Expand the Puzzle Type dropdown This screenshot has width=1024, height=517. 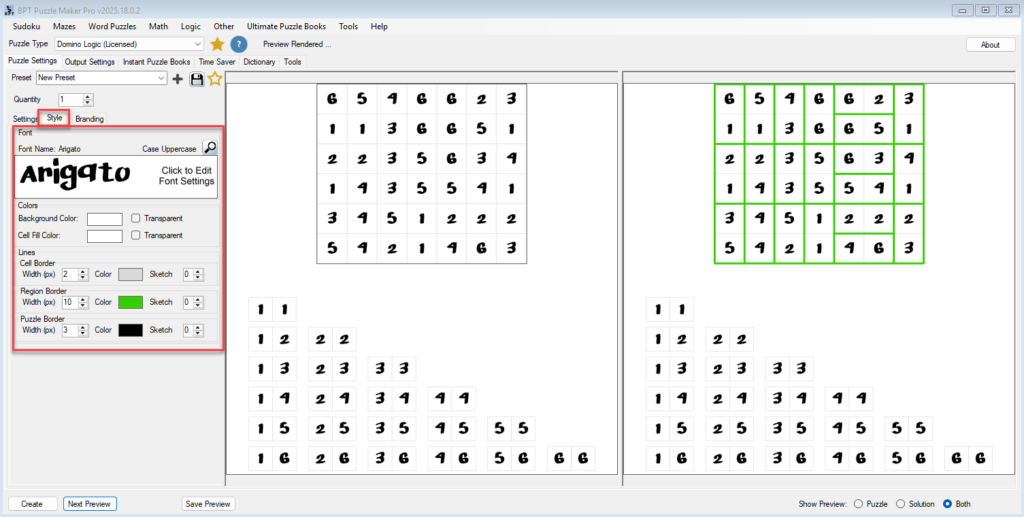(198, 44)
